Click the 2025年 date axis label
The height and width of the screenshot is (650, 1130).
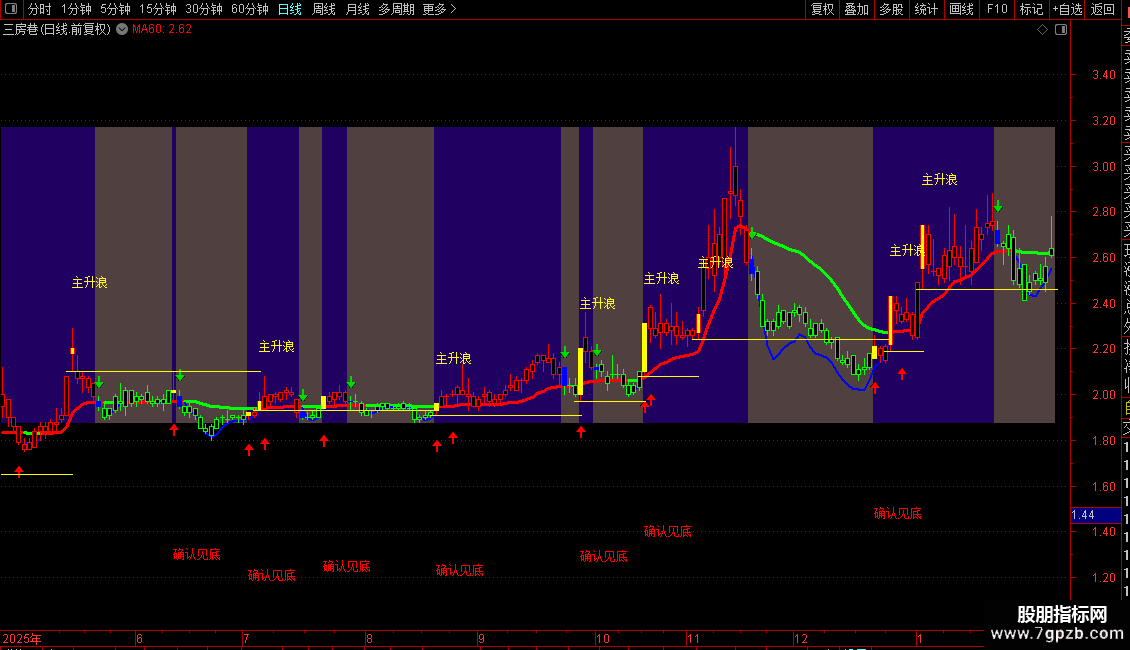22,639
